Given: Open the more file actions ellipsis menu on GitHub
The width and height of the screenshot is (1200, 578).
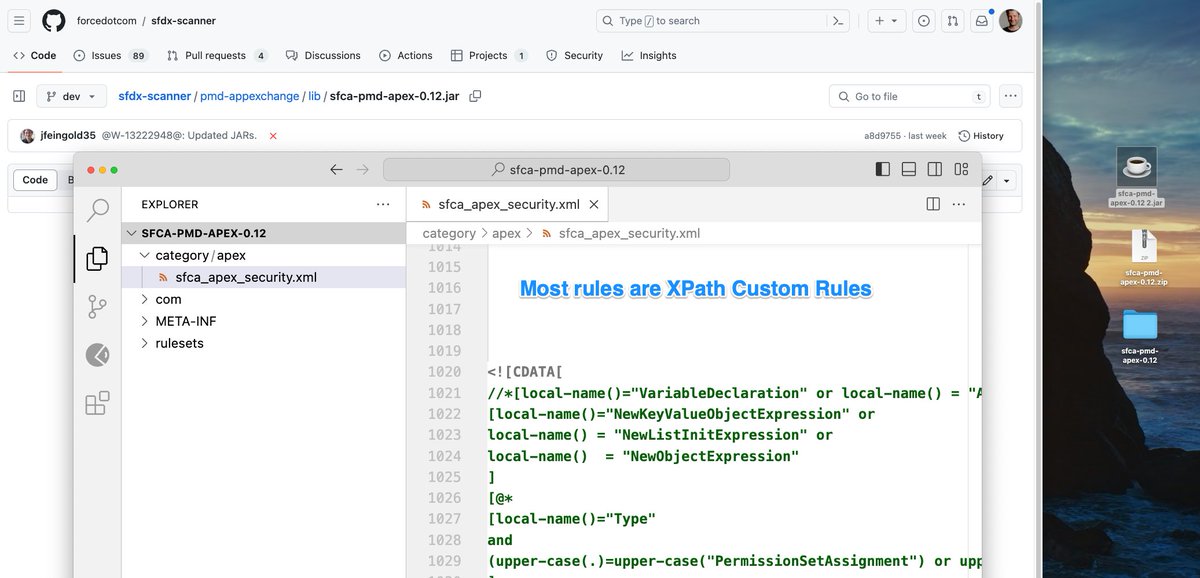Looking at the screenshot, I should [1011, 96].
